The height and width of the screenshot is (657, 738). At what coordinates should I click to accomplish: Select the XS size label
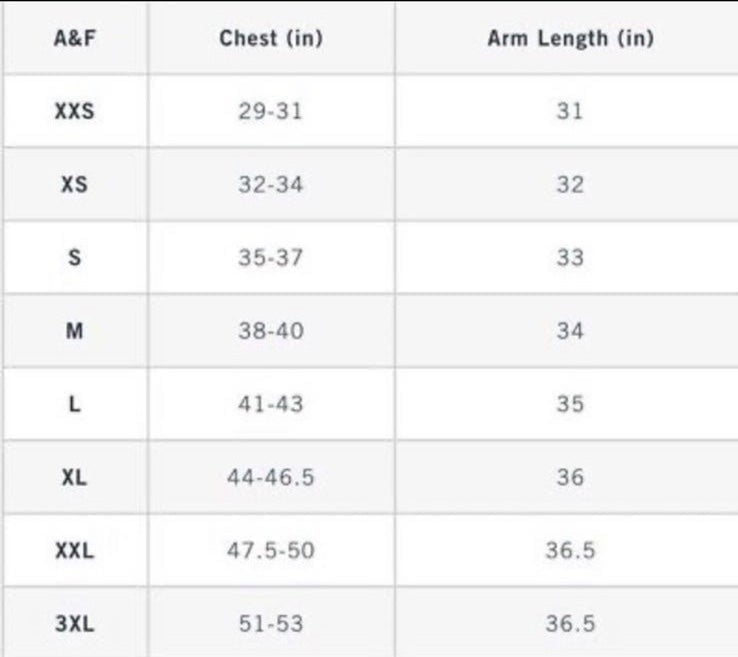coord(74,184)
